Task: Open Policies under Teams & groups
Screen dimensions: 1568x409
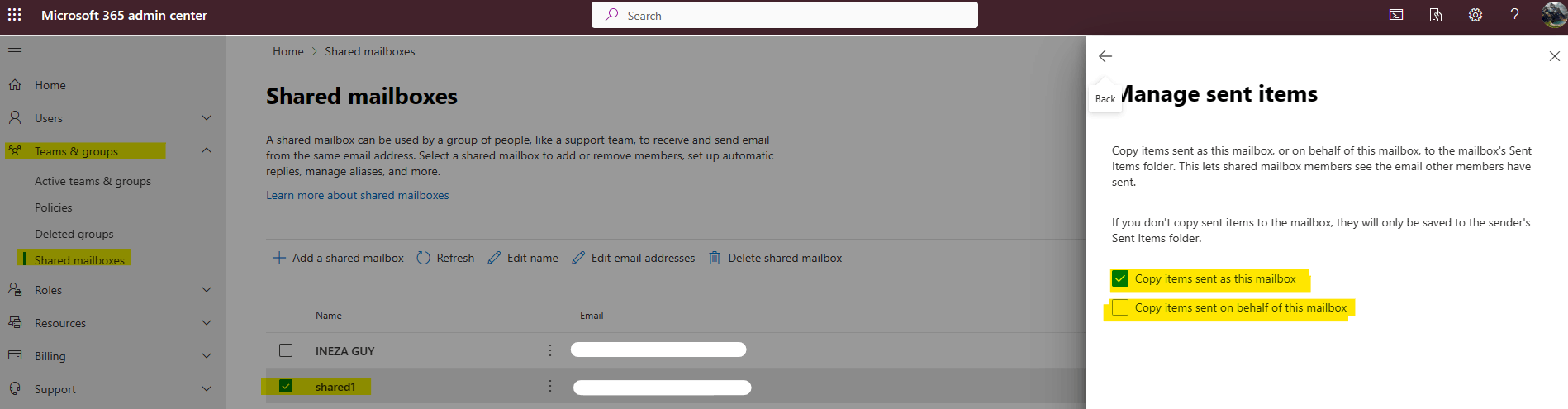Action: click(x=54, y=207)
